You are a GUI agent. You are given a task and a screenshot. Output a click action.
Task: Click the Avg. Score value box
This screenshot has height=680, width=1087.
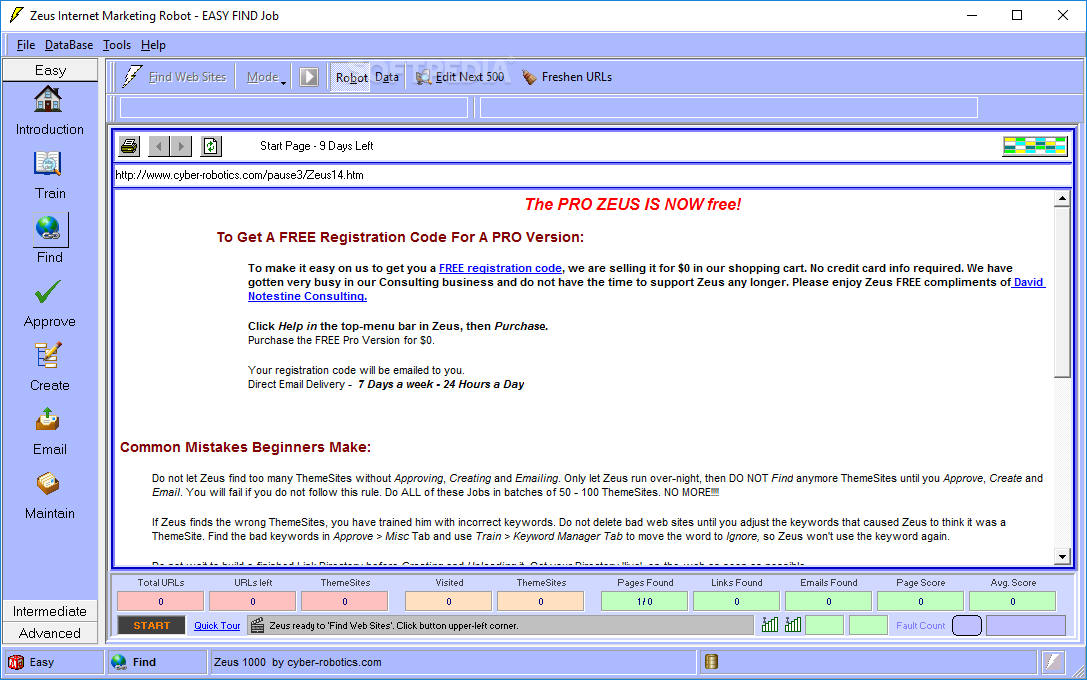pos(1013,601)
